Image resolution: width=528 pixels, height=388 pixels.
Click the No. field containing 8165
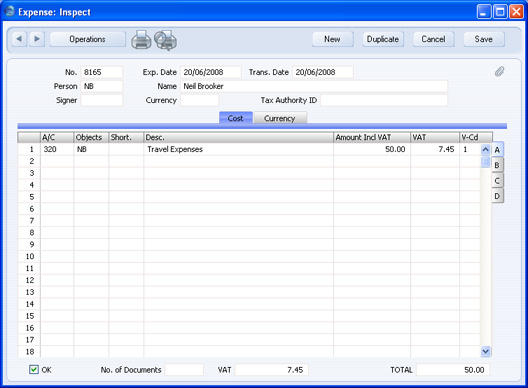pos(102,72)
